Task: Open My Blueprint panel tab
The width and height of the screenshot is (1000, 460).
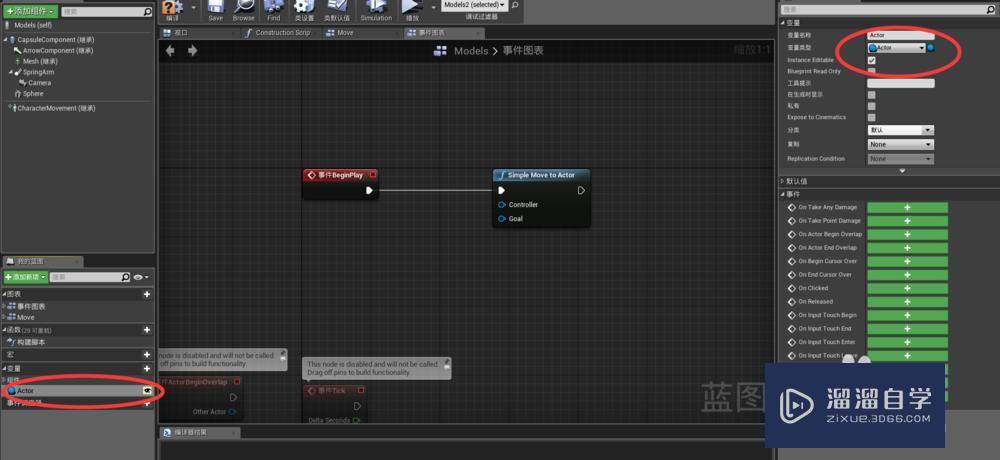Action: coord(42,262)
